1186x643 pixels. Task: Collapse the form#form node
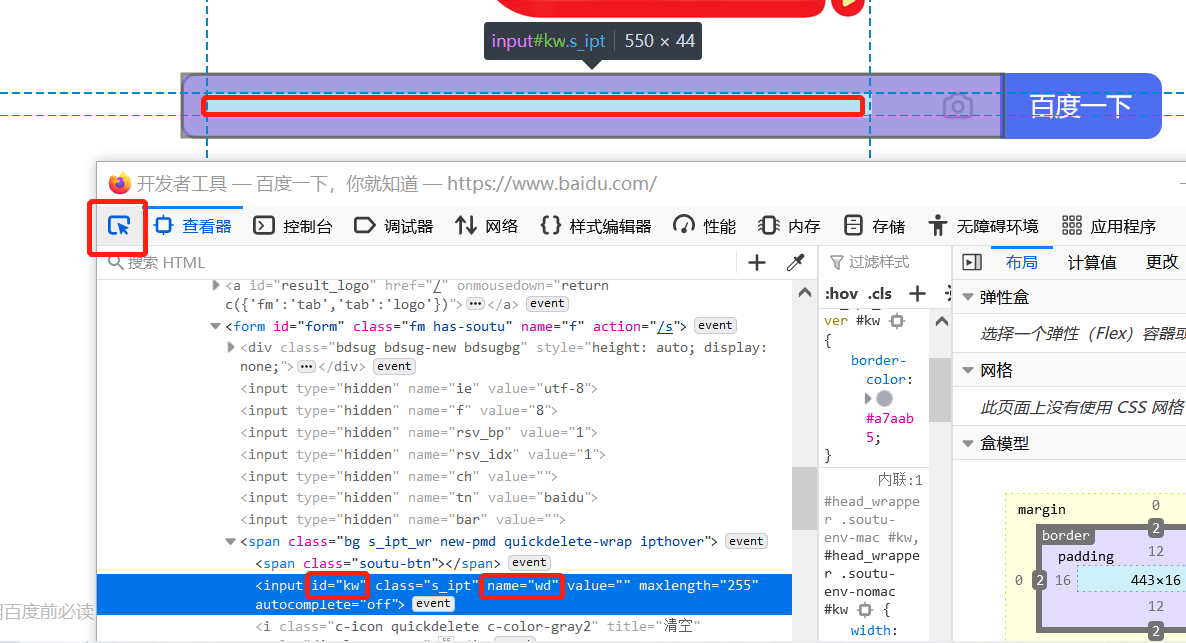[216, 326]
